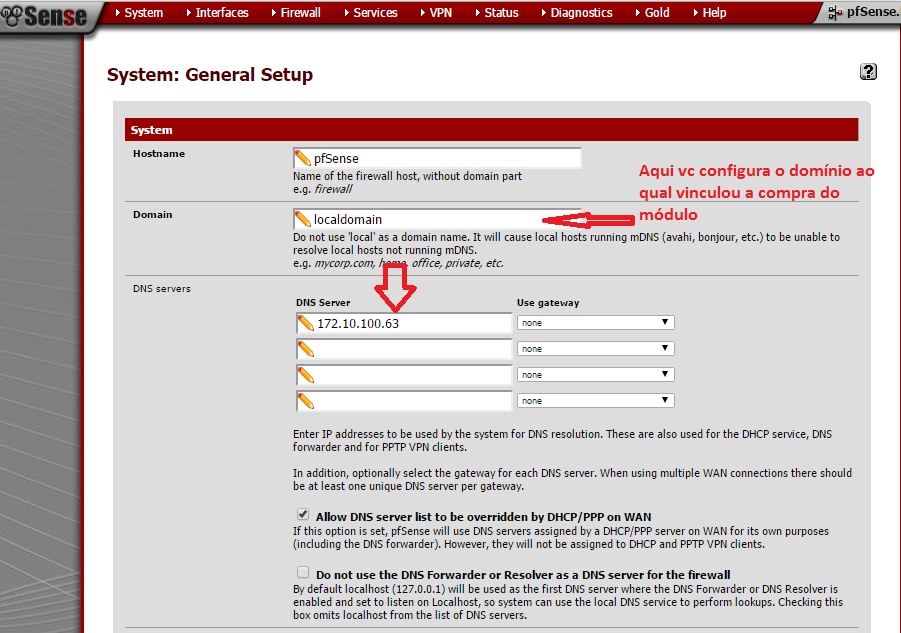Uncheck Allow DNS server list override option
Screen dimensions: 901x633
[x=303, y=513]
